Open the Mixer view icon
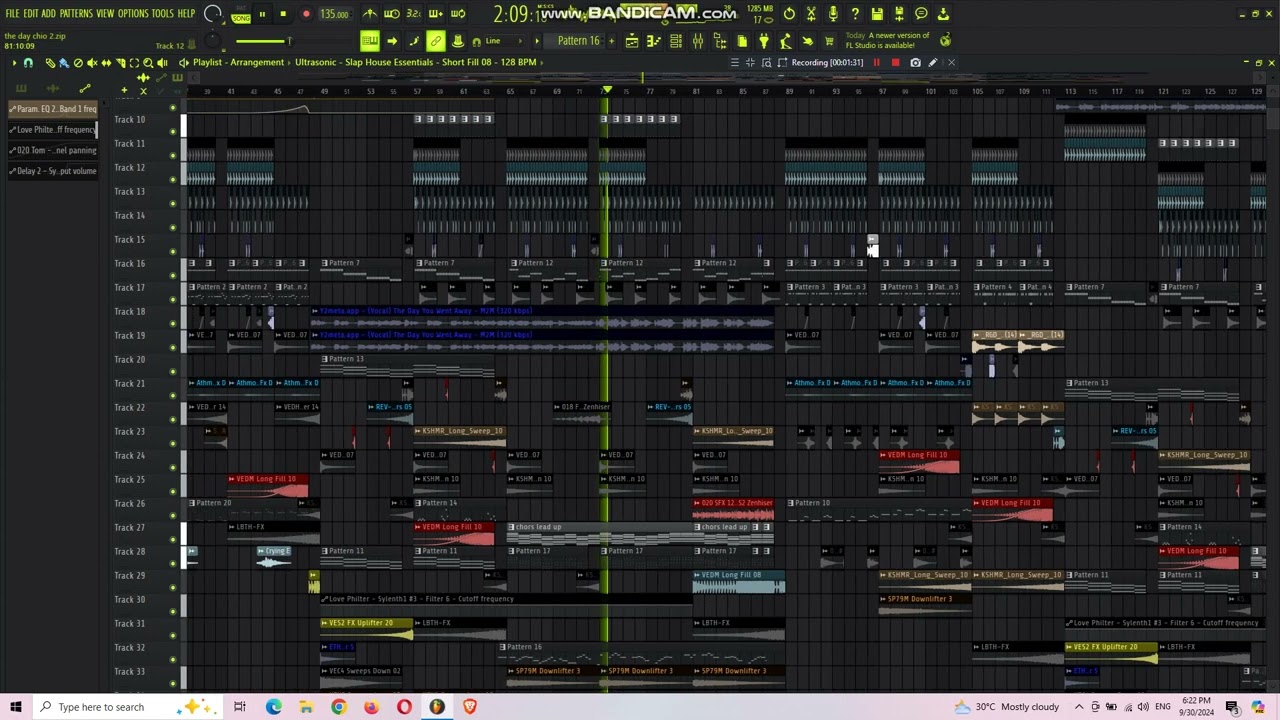The width and height of the screenshot is (1280, 720). (698, 41)
